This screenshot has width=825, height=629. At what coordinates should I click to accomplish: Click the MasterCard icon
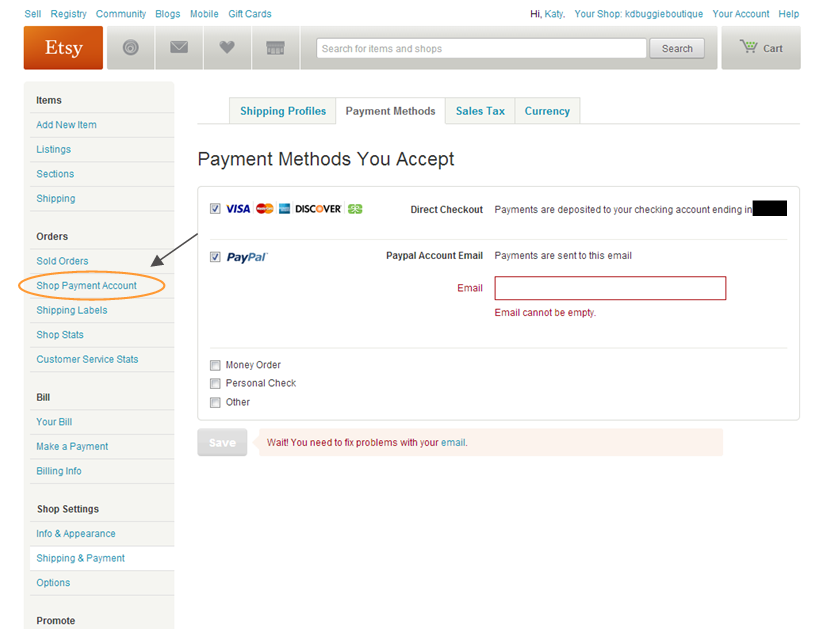[263, 209]
